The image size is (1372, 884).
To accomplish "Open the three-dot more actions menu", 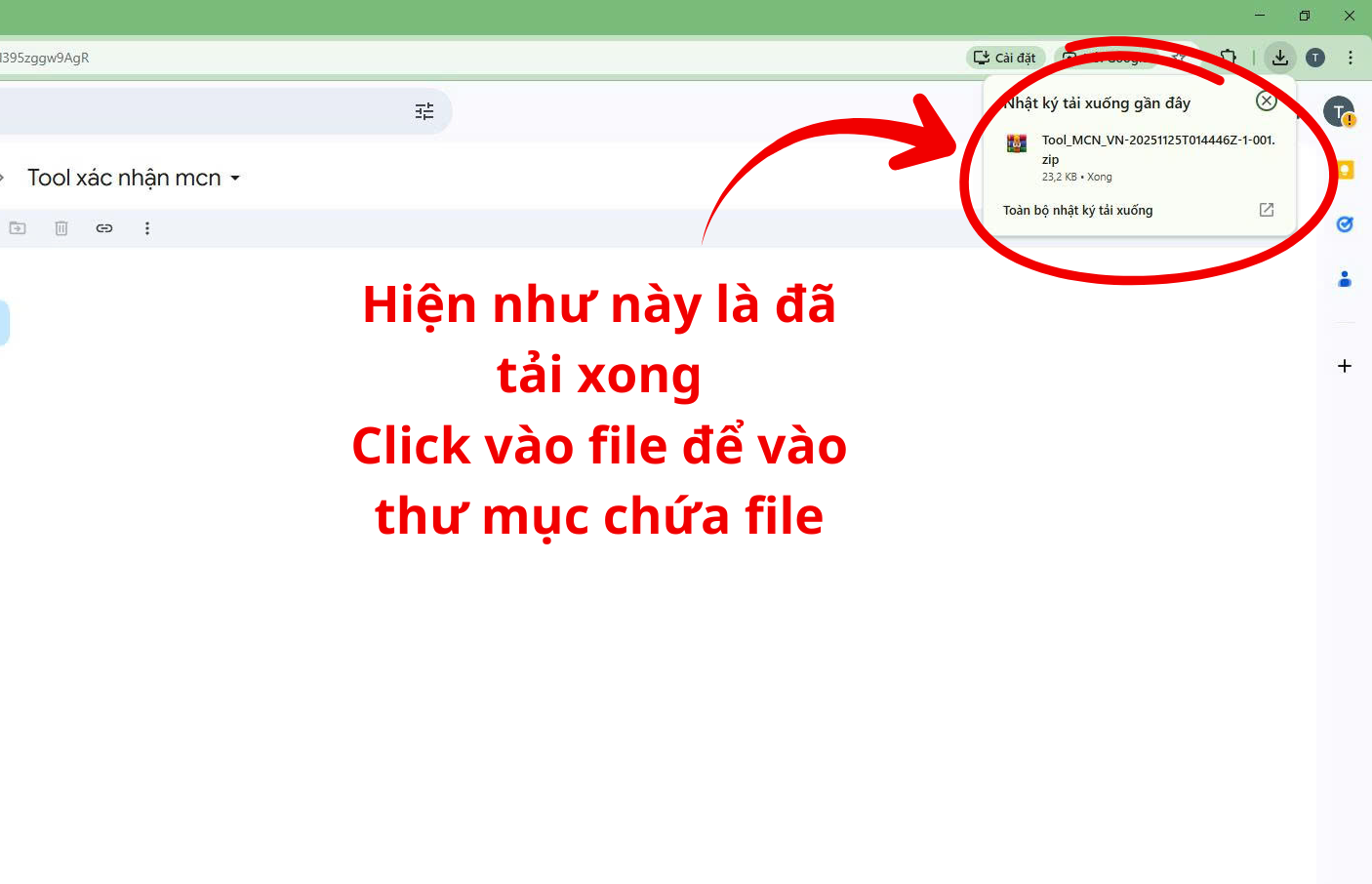I will point(147,228).
